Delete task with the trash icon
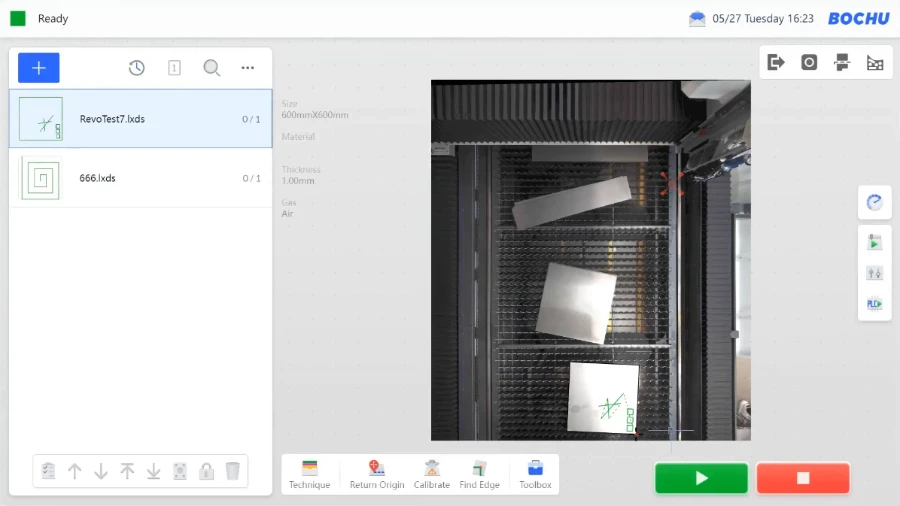This screenshot has height=506, width=900. point(232,471)
